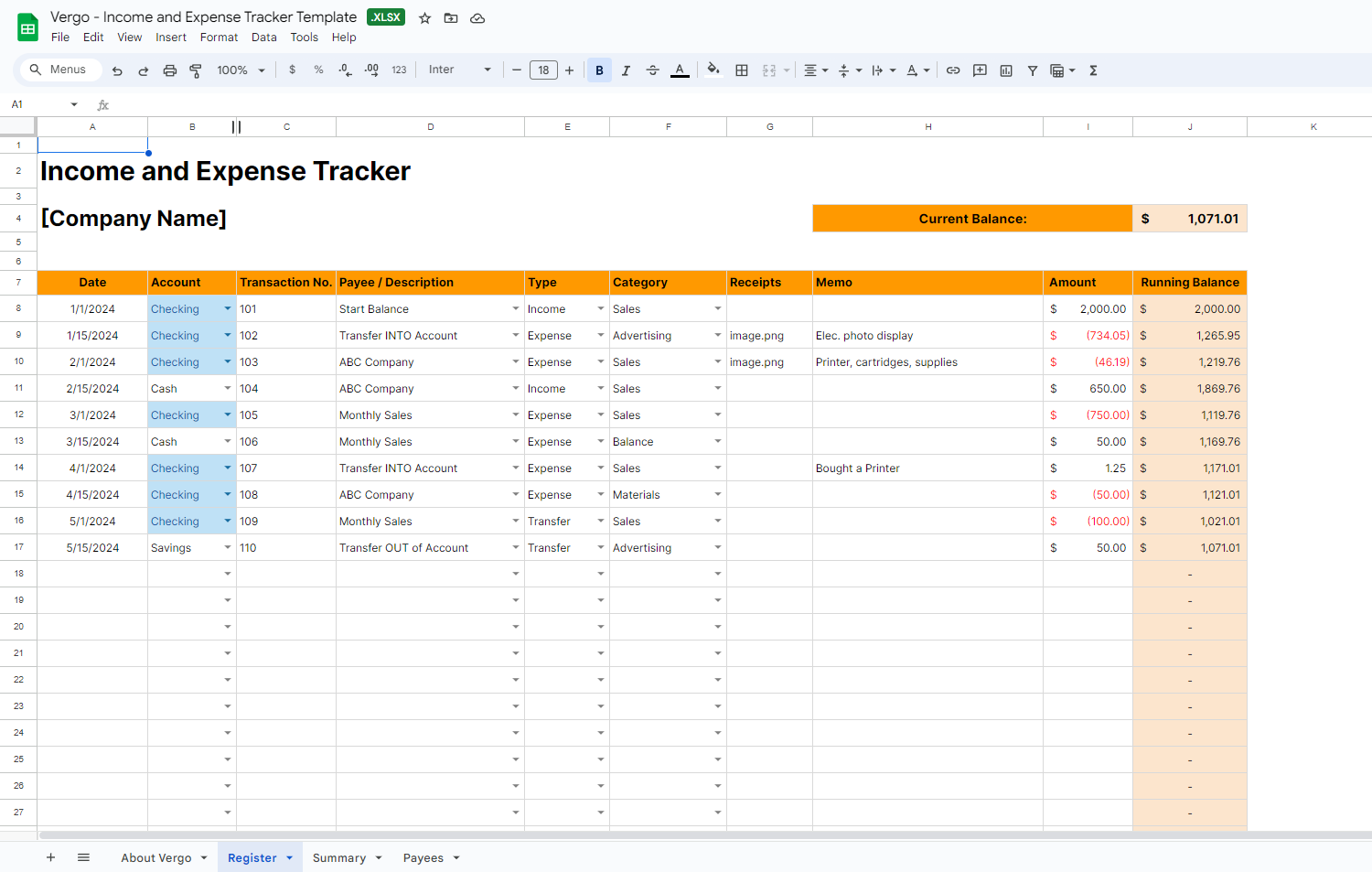Open the Type dropdown for Monthly Sales row 12
1372x872 pixels.
(599, 414)
